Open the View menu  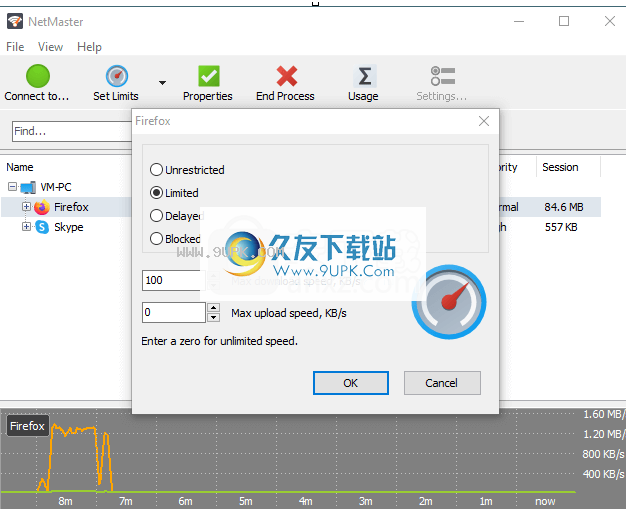coord(50,47)
